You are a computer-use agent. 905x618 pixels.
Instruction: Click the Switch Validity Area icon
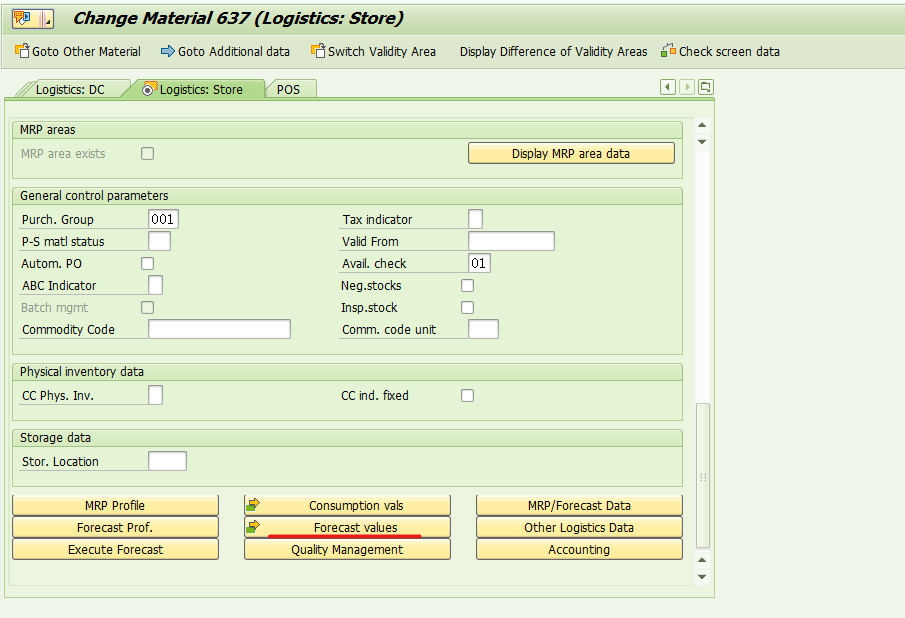(x=318, y=51)
